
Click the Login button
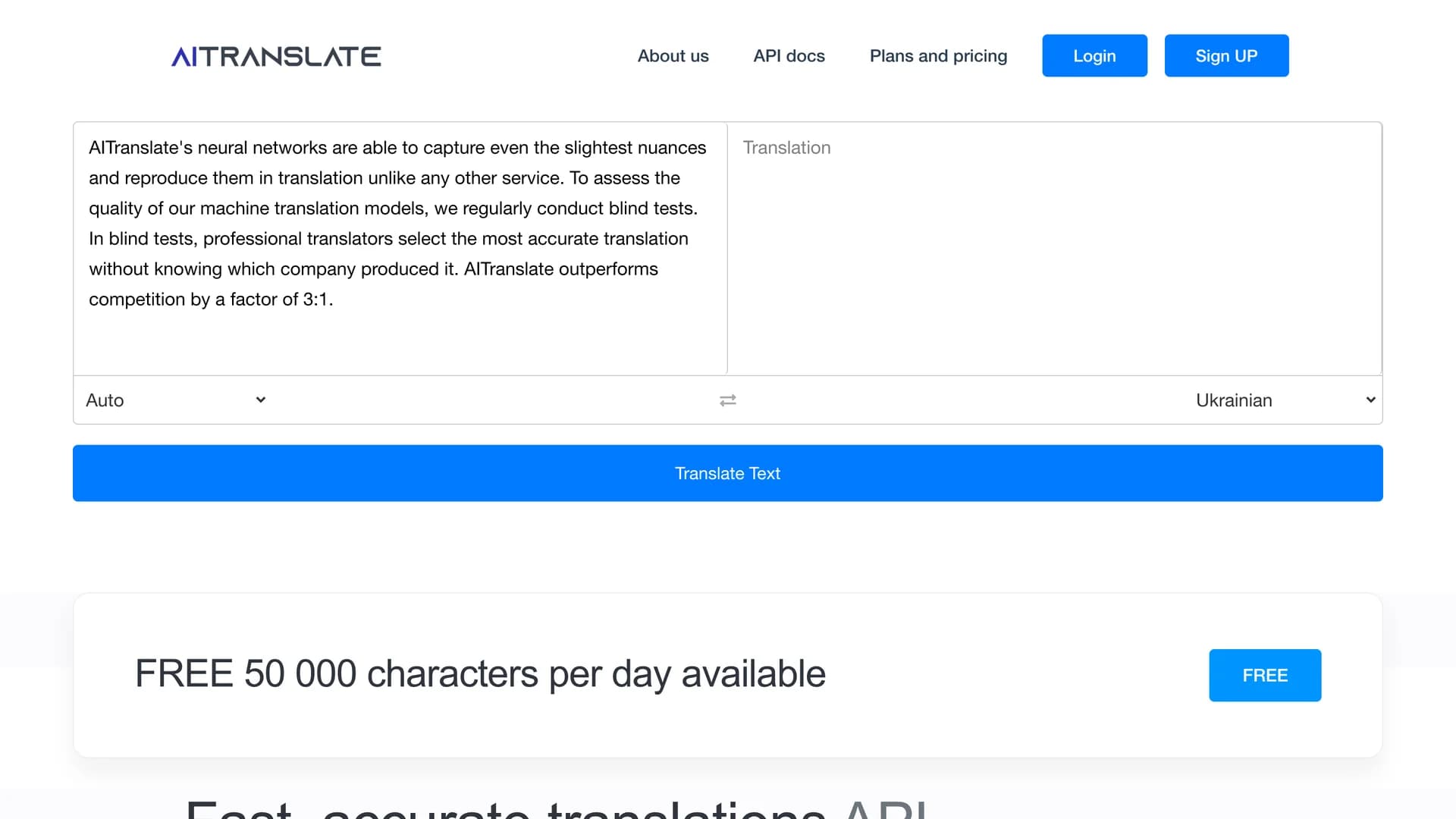tap(1094, 55)
